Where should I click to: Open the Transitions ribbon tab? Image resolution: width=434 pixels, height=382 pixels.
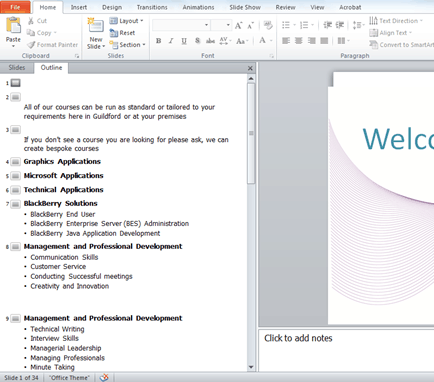coord(152,7)
